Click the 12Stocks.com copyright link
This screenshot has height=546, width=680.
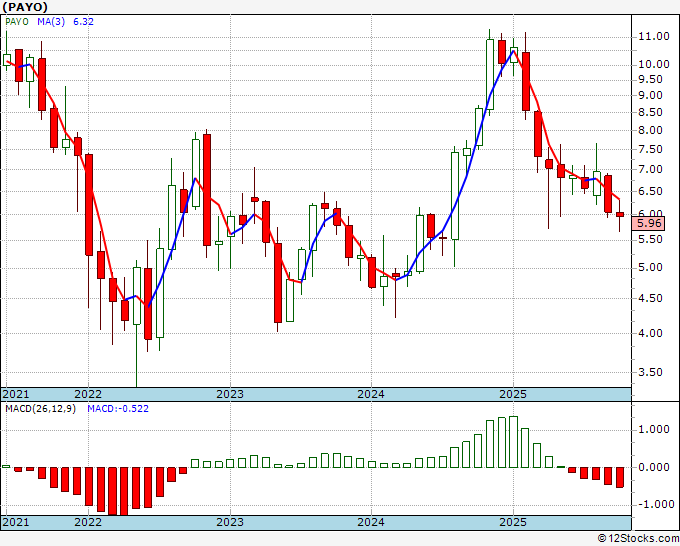(x=638, y=538)
